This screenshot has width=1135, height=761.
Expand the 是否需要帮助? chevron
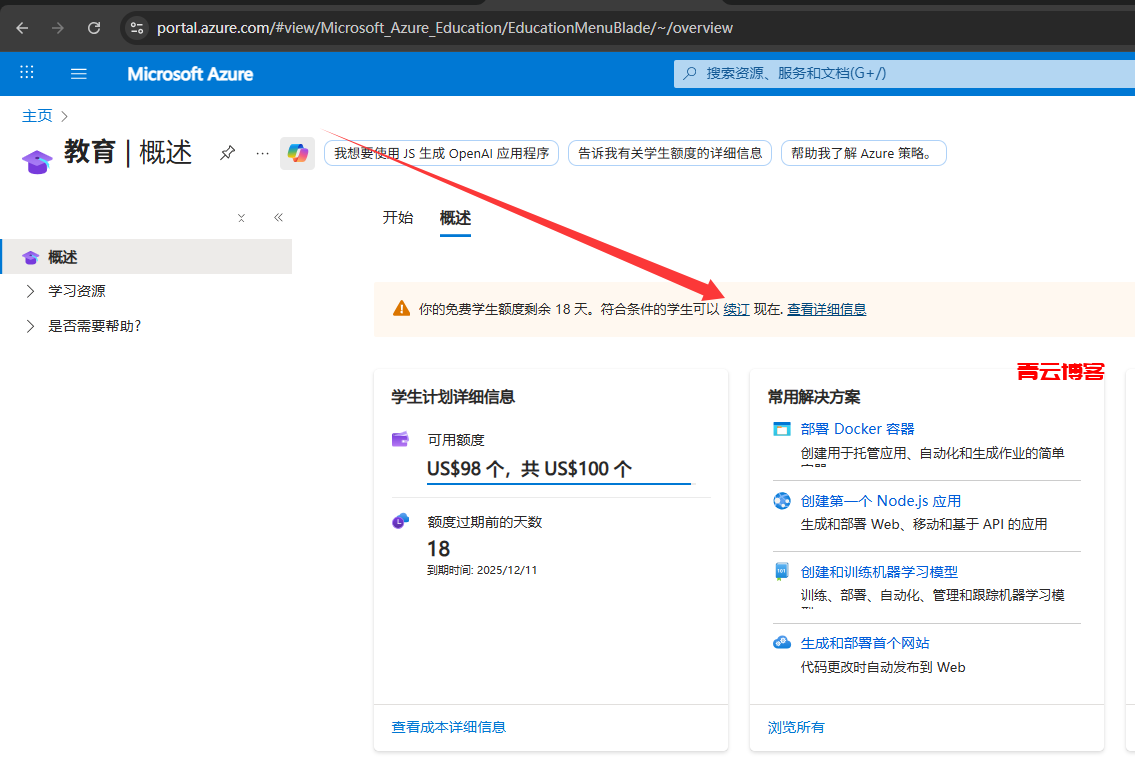pyautogui.click(x=30, y=326)
